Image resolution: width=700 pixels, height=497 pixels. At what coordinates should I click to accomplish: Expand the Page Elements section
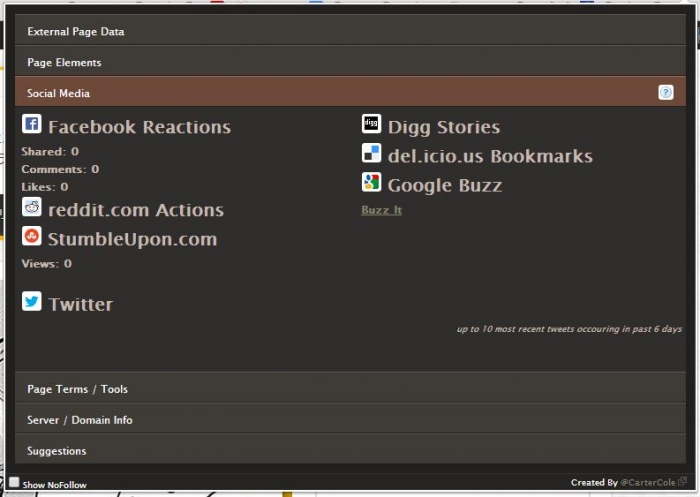click(x=350, y=61)
